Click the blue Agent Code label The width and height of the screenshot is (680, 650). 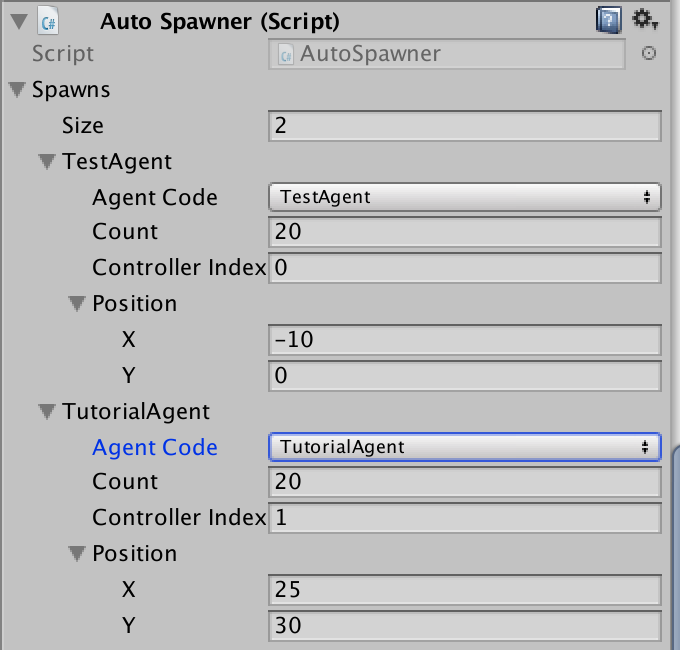[155, 448]
